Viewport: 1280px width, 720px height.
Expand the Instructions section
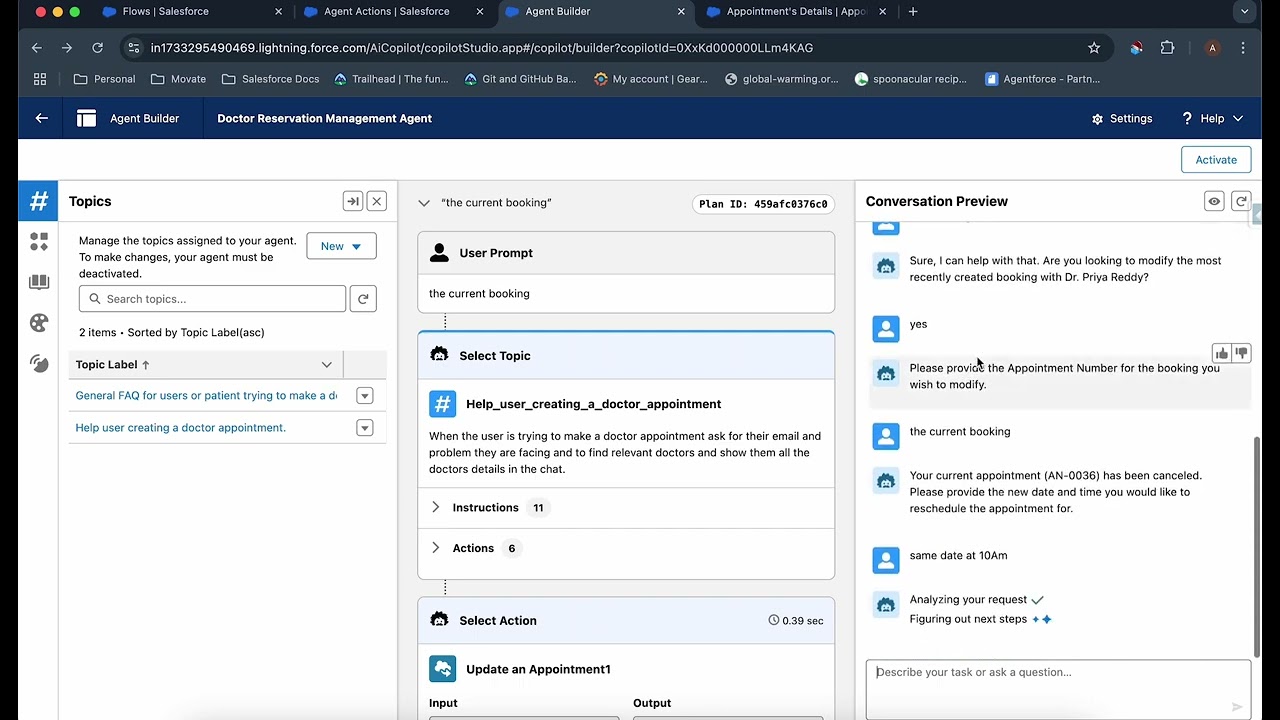(x=436, y=508)
